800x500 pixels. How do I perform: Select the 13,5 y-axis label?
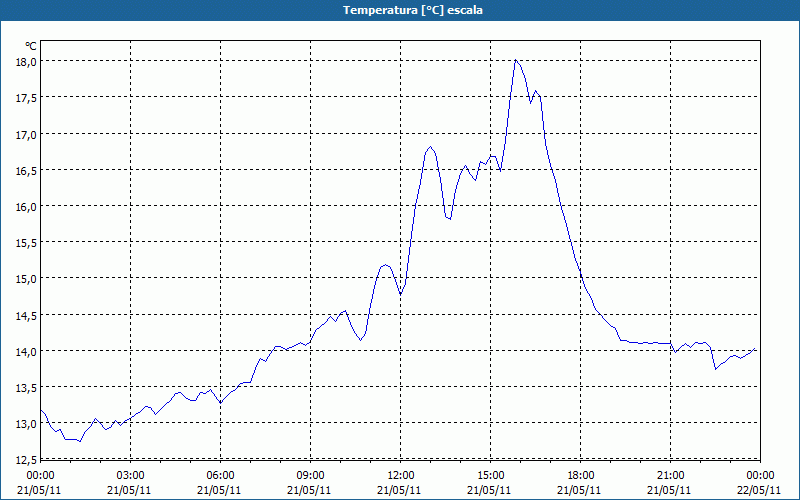click(26, 388)
